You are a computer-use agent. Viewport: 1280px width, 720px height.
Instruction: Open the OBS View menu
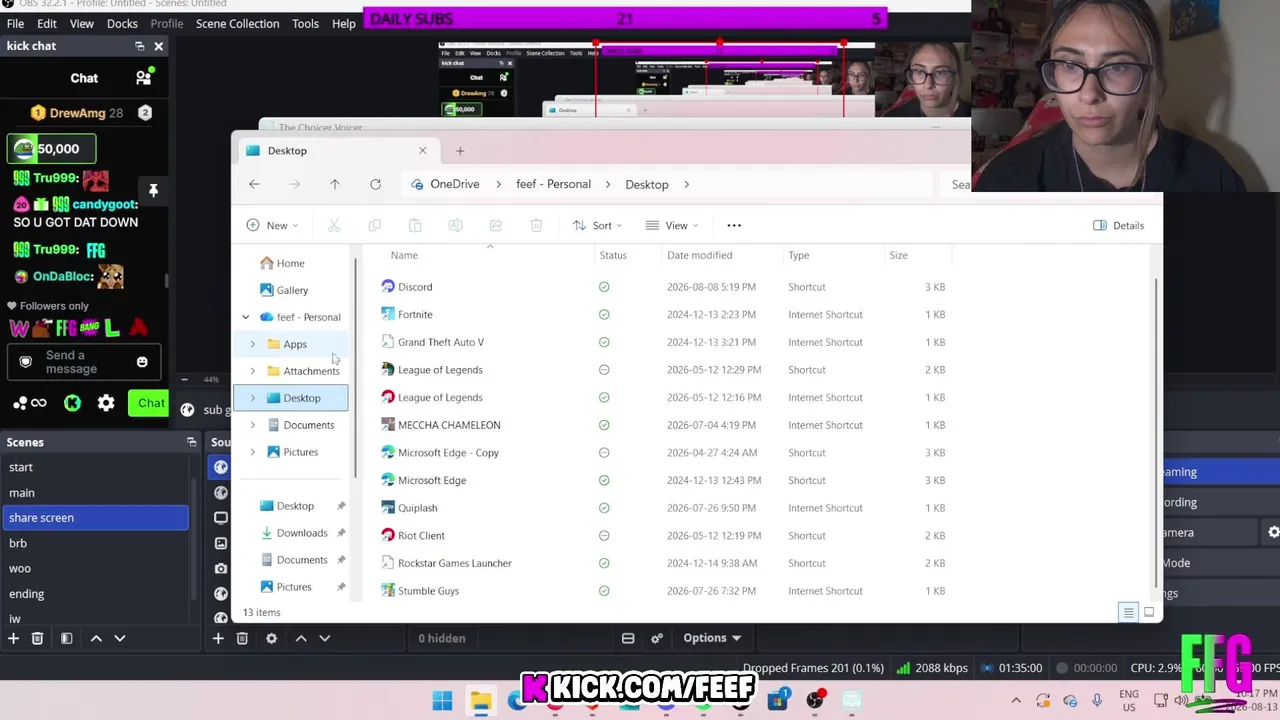(82, 23)
